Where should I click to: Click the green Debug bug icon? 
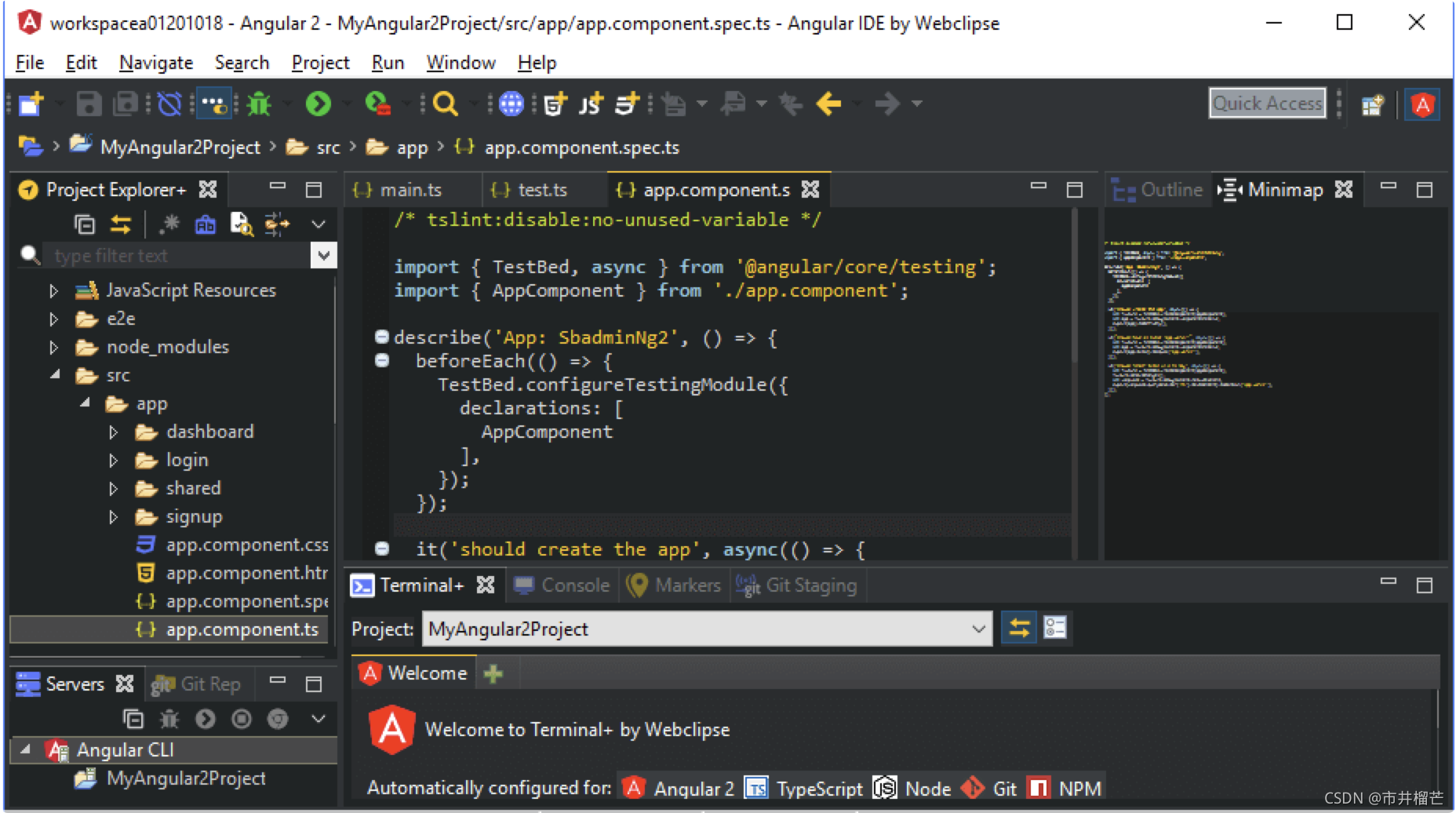click(259, 104)
